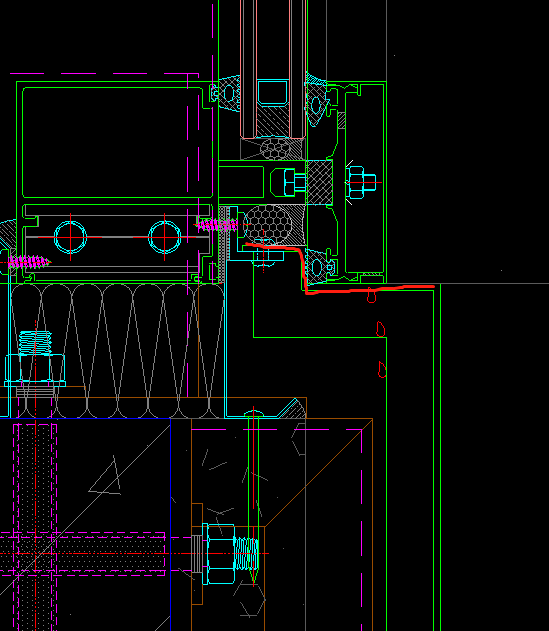Click the large honeycomb-hatched backer rod circle
The width and height of the screenshot is (549, 631).
pyautogui.click(x=267, y=223)
